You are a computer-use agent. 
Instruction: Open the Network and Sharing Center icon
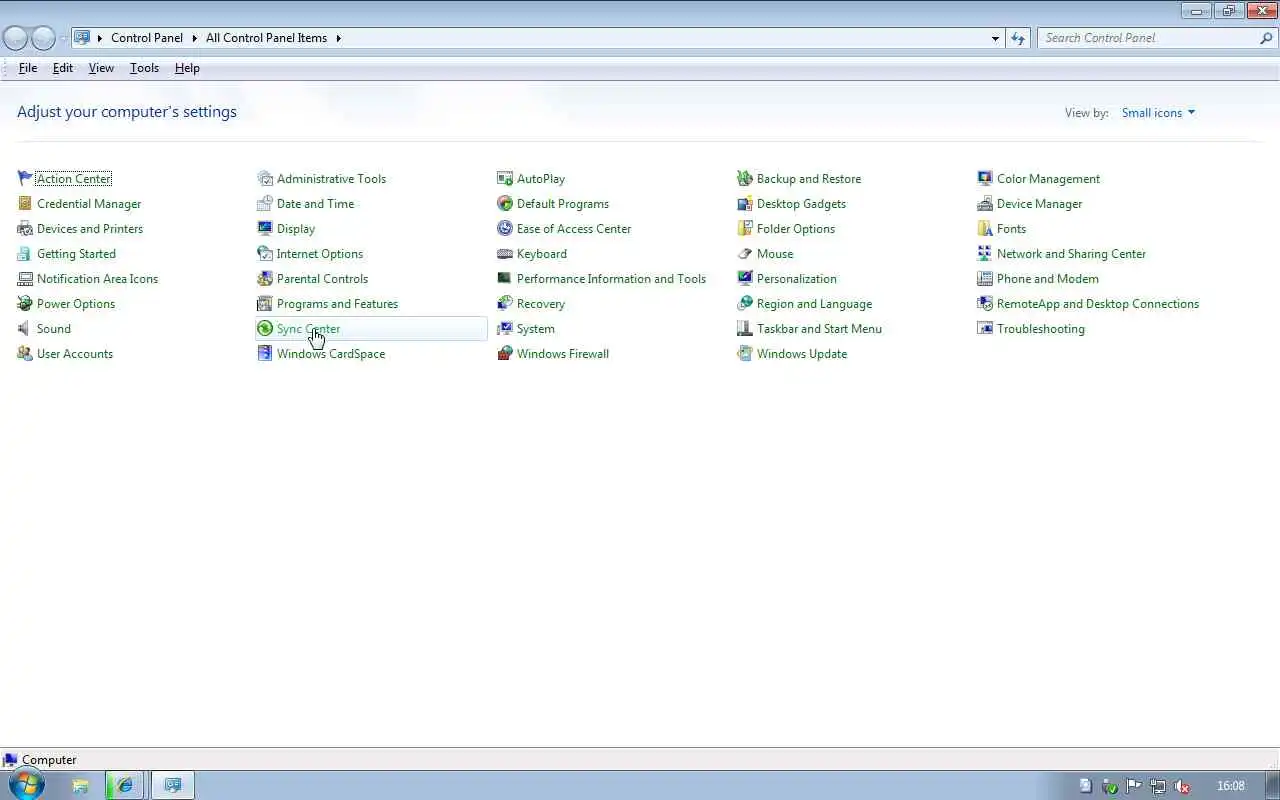(985, 253)
